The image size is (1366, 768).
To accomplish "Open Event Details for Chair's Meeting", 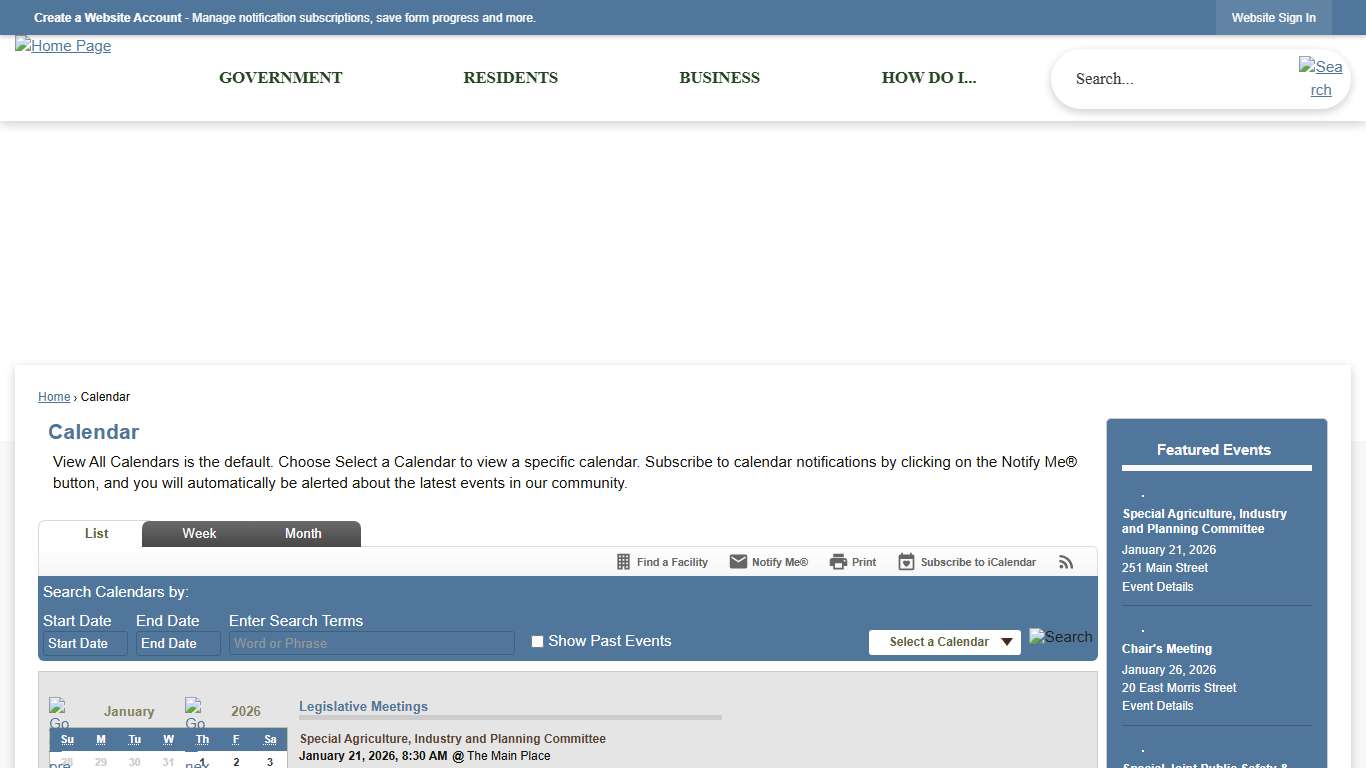I will [1157, 705].
